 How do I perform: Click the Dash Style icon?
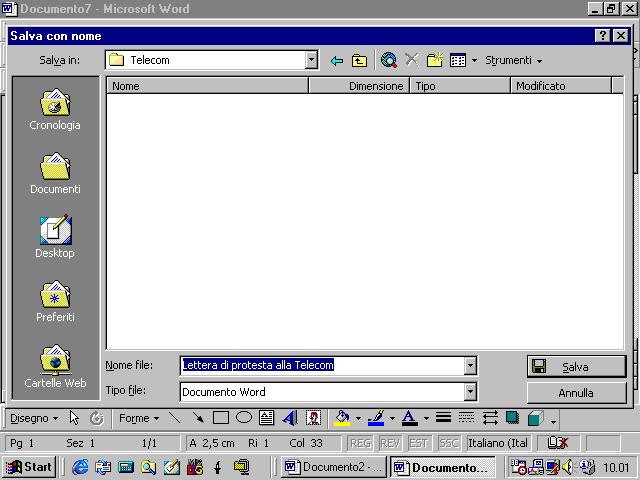467,418
